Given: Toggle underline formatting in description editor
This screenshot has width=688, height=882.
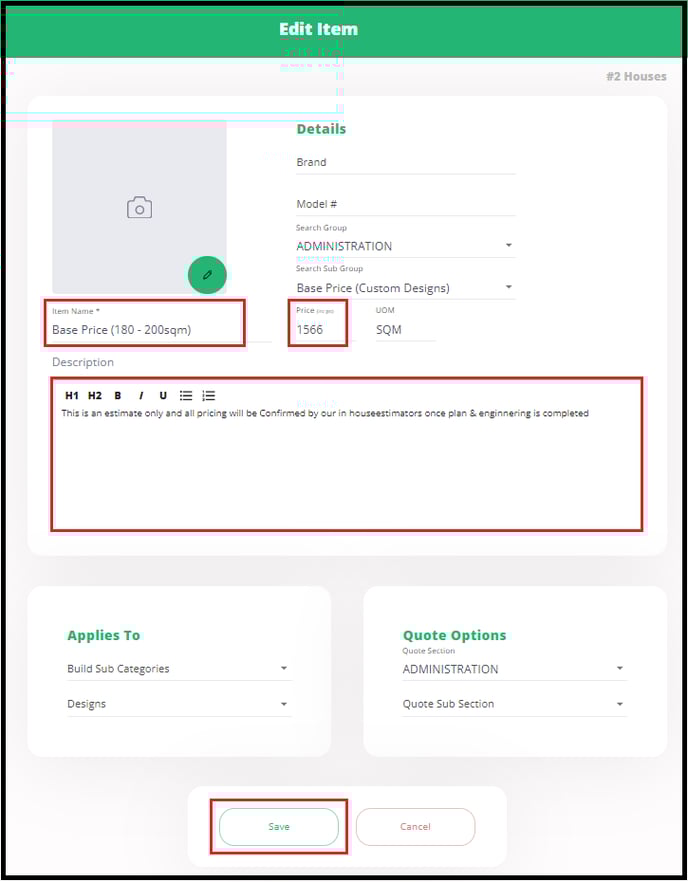Looking at the screenshot, I should [x=163, y=396].
